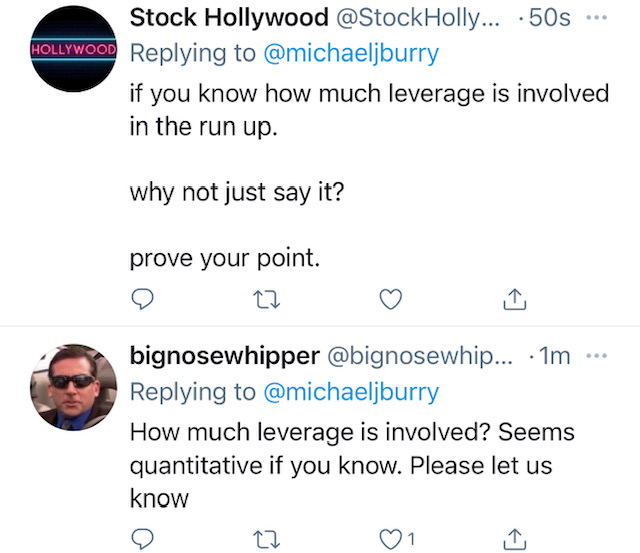The image size is (640, 553).
Task: Click the Stock Hollywood display name
Action: tap(229, 17)
